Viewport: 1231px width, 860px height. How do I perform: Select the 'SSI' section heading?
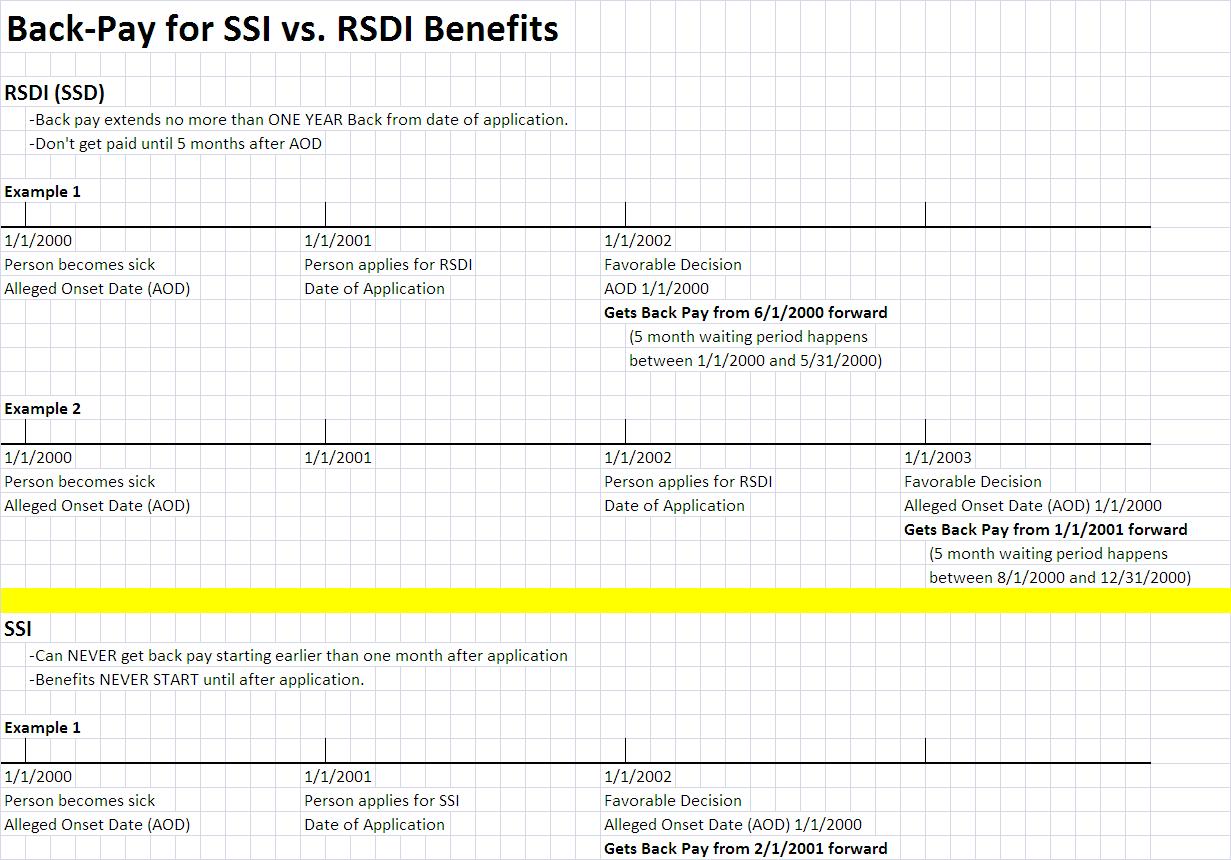(x=20, y=629)
